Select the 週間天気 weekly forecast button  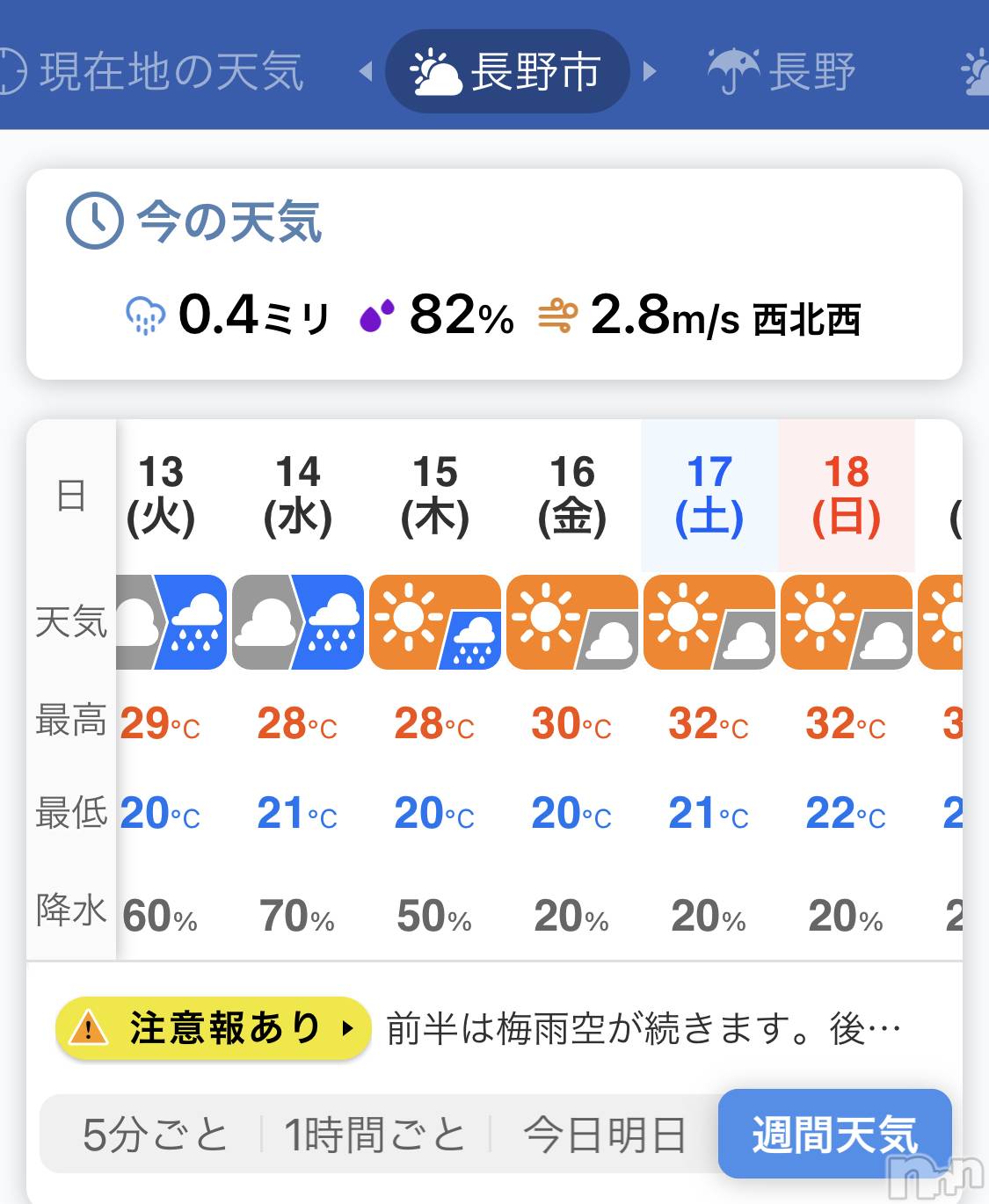click(x=835, y=1134)
